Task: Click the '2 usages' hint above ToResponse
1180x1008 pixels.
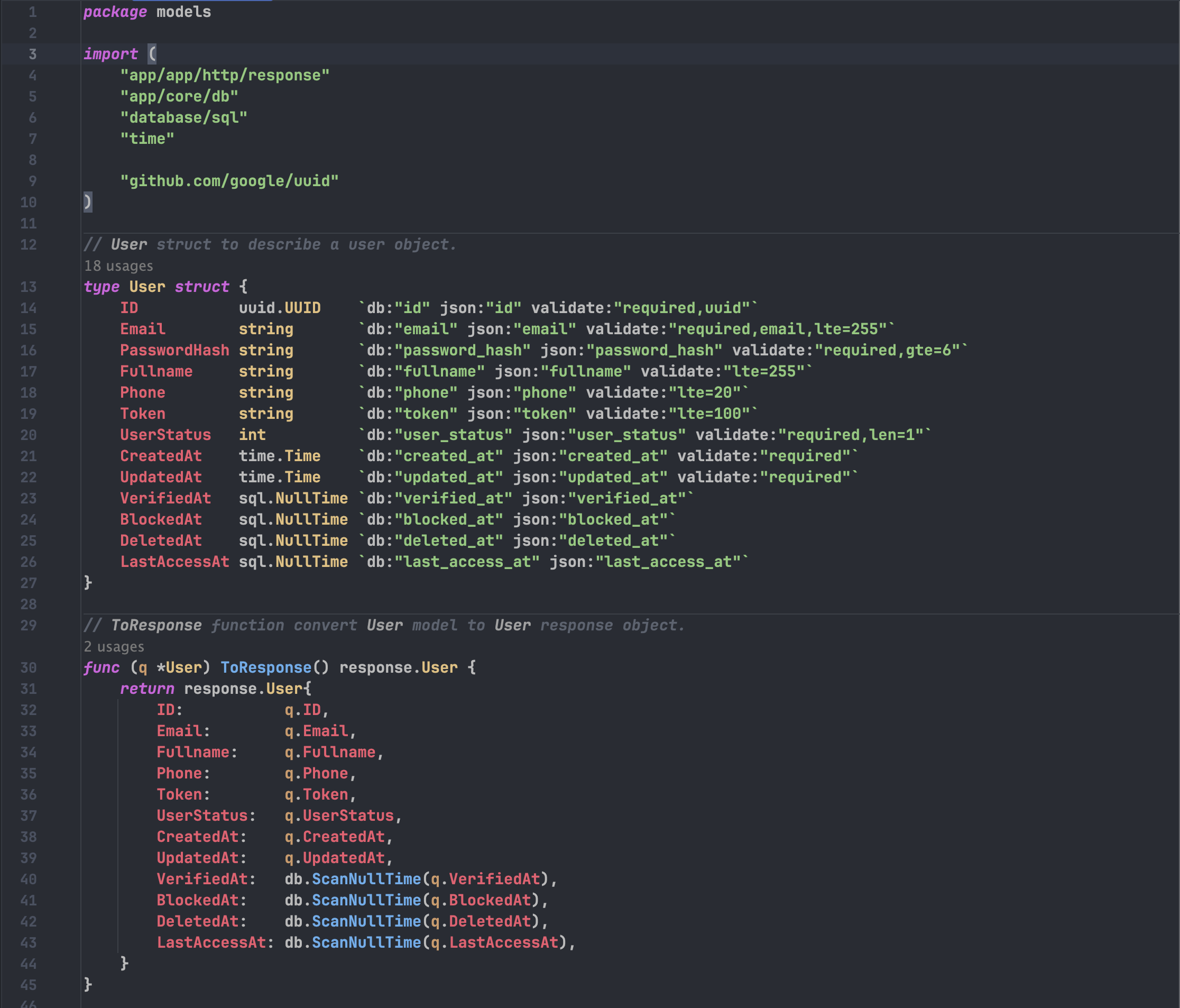Action: pyautogui.click(x=114, y=647)
